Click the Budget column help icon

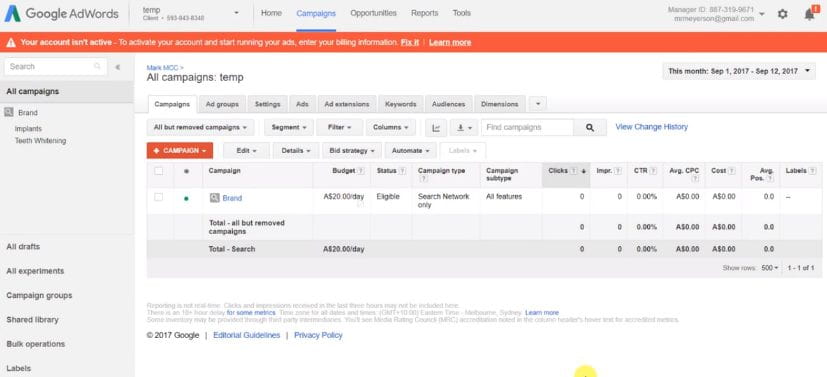coord(361,171)
